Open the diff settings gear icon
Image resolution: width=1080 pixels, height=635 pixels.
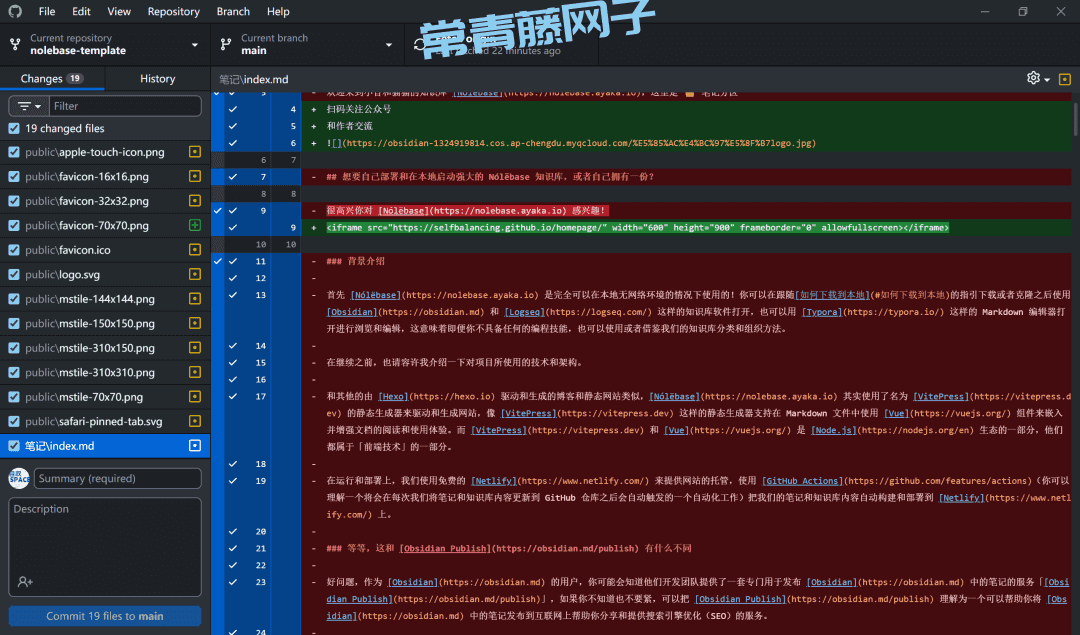tap(1033, 78)
